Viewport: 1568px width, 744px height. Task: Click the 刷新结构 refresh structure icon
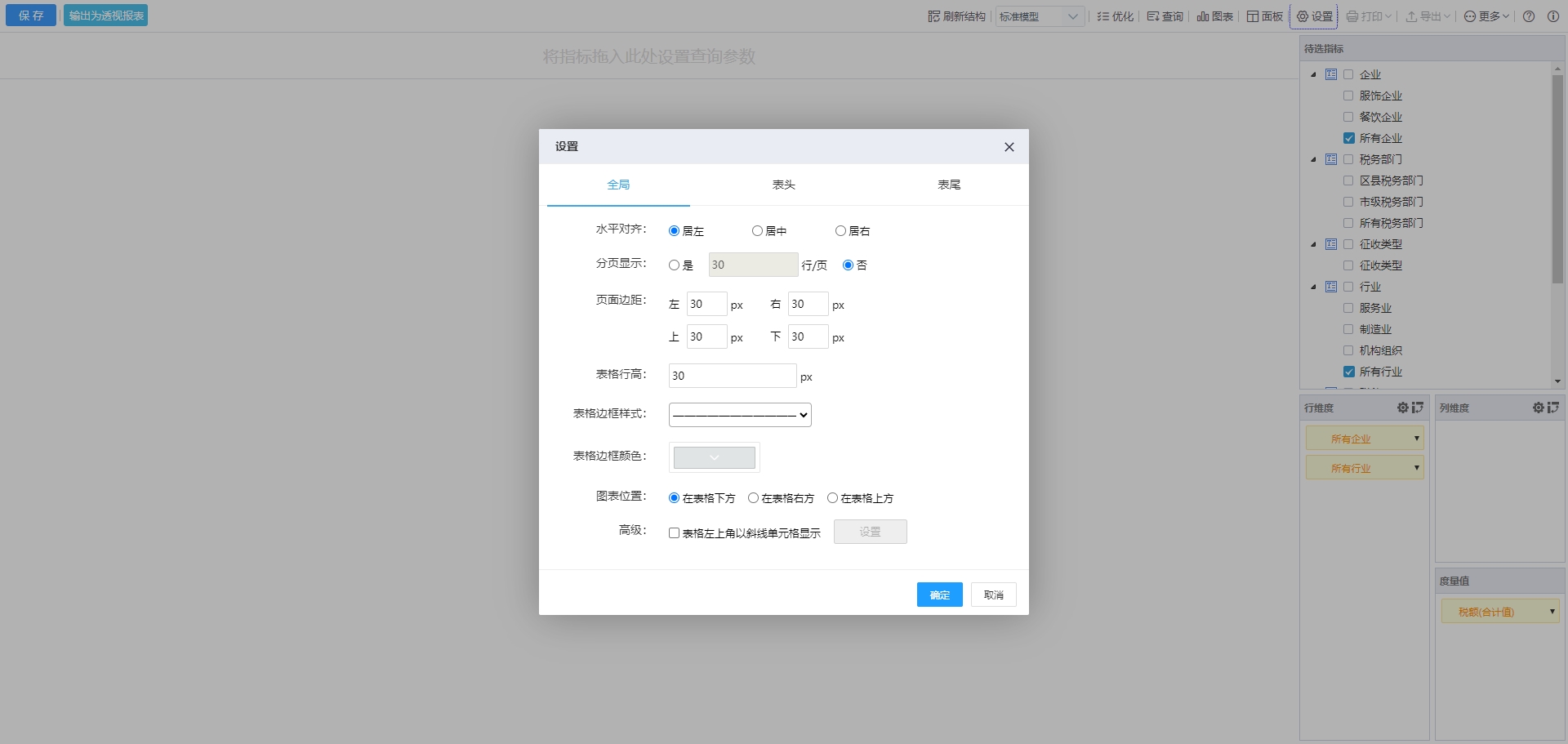tap(934, 16)
